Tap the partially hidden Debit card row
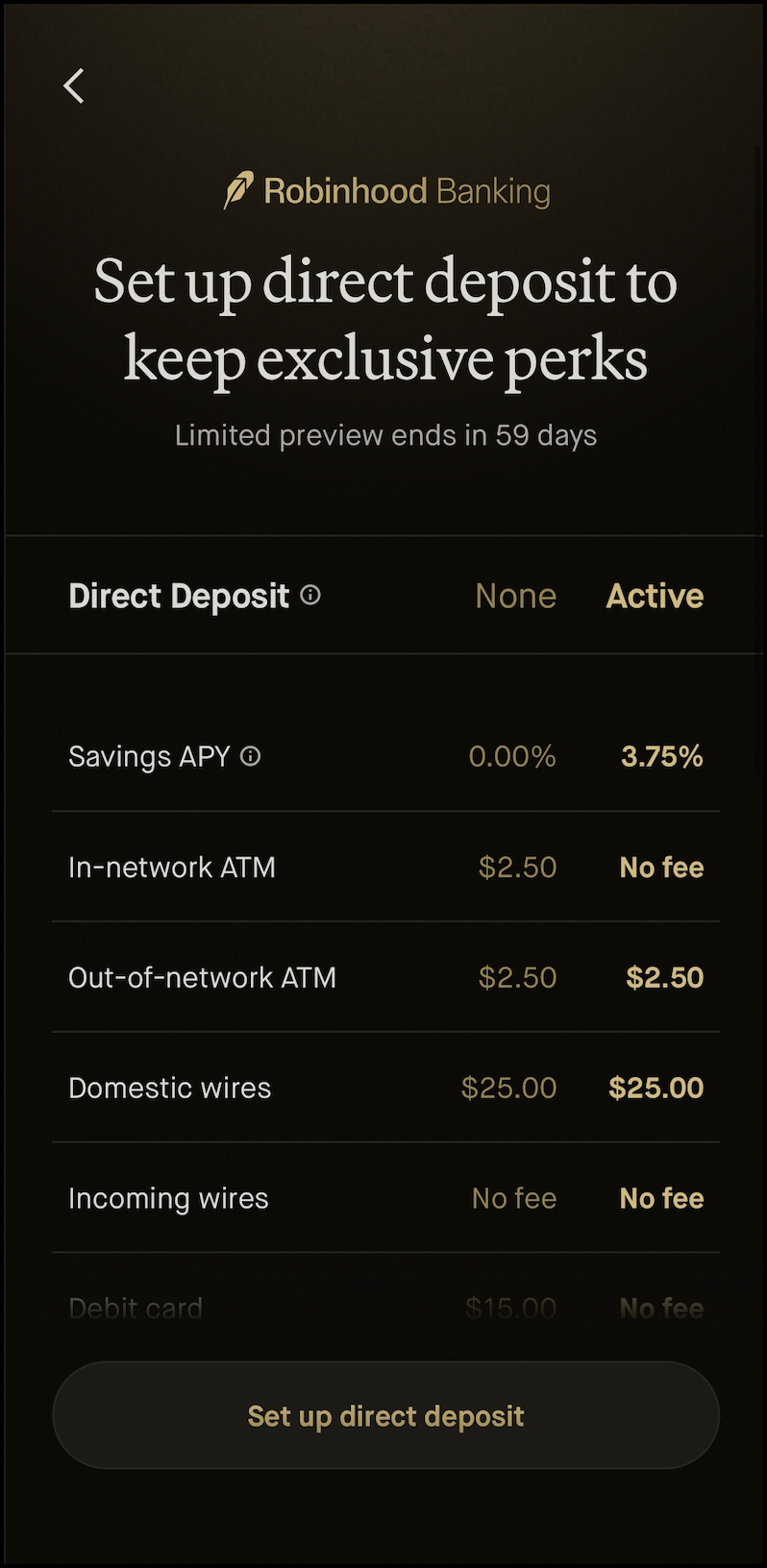Viewport: 767px width, 1568px height. [x=136, y=1308]
